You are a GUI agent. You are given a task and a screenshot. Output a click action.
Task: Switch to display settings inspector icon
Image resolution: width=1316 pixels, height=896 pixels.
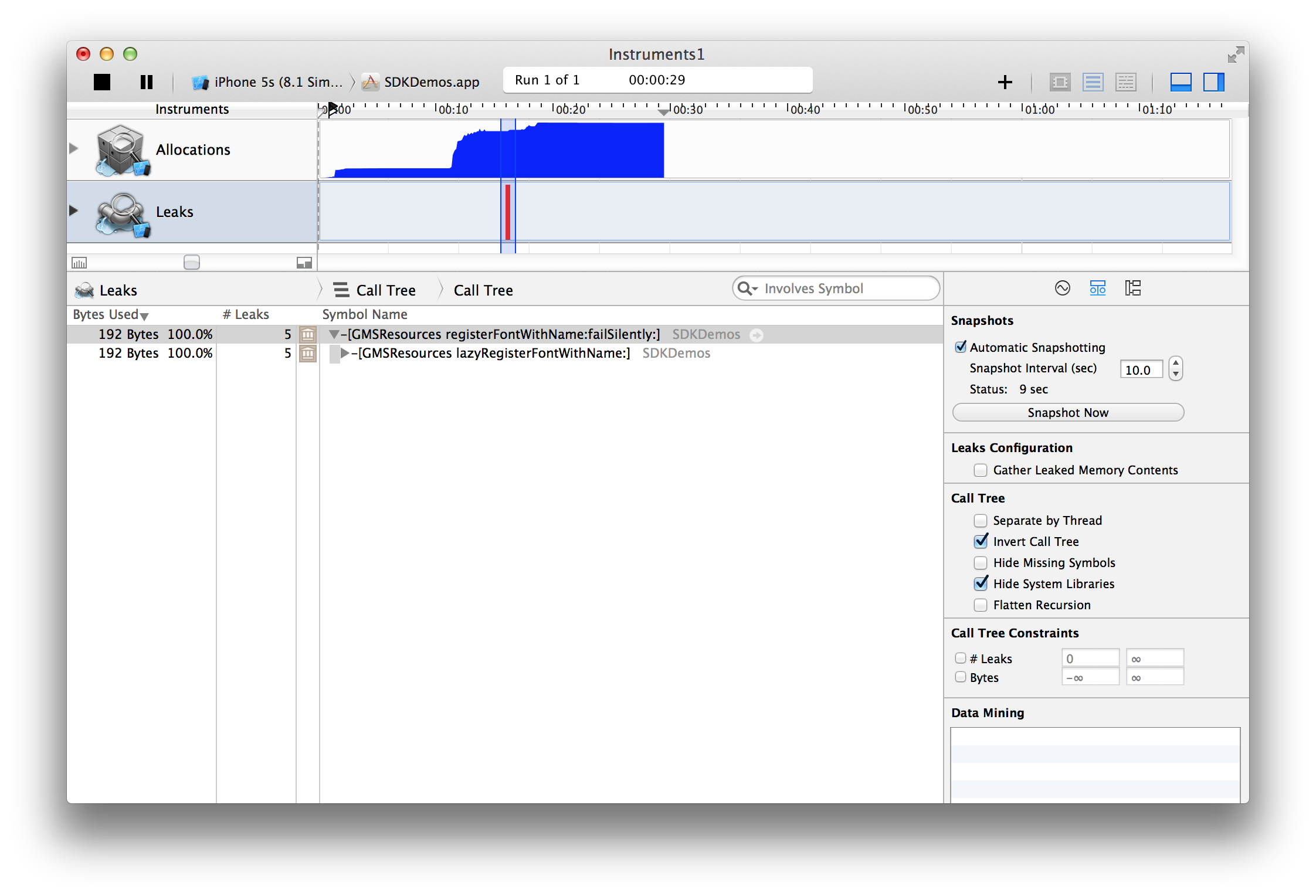pos(1097,288)
